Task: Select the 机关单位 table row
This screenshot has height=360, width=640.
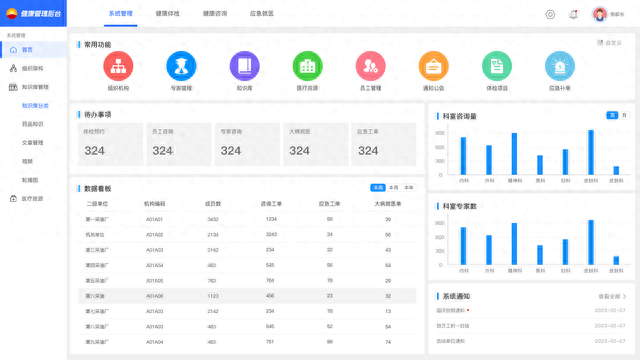Action: [x=247, y=235]
